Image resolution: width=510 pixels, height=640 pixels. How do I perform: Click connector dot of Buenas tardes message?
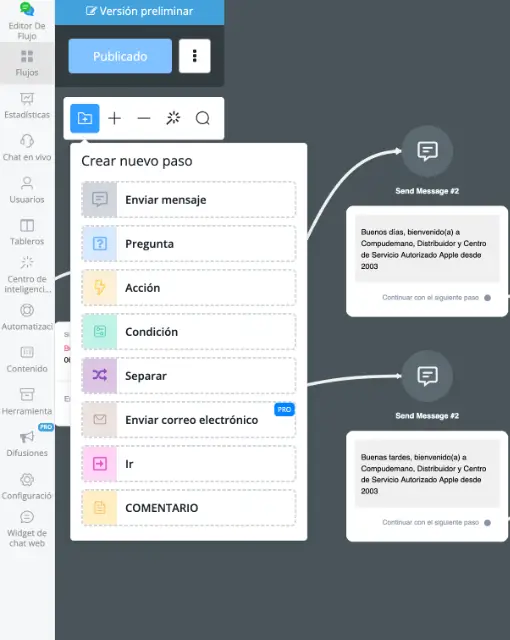[487, 523]
